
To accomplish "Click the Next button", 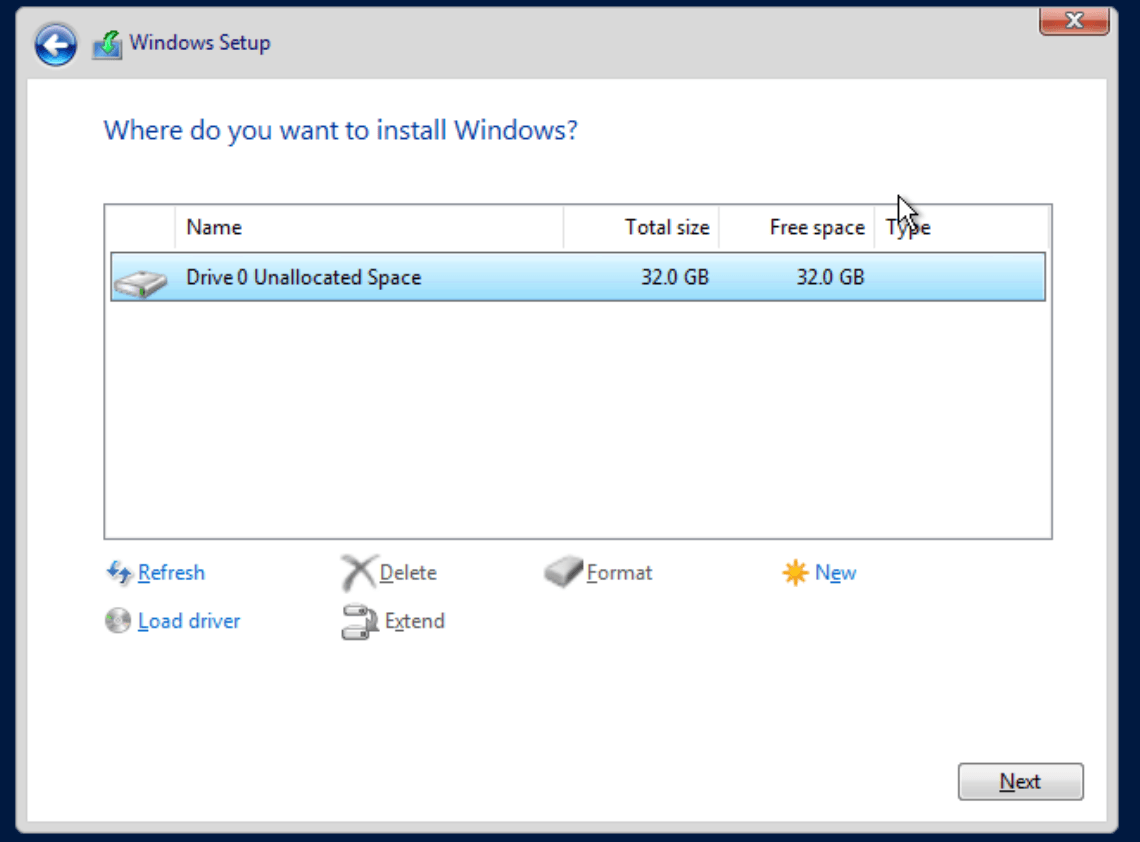I will point(1020,781).
